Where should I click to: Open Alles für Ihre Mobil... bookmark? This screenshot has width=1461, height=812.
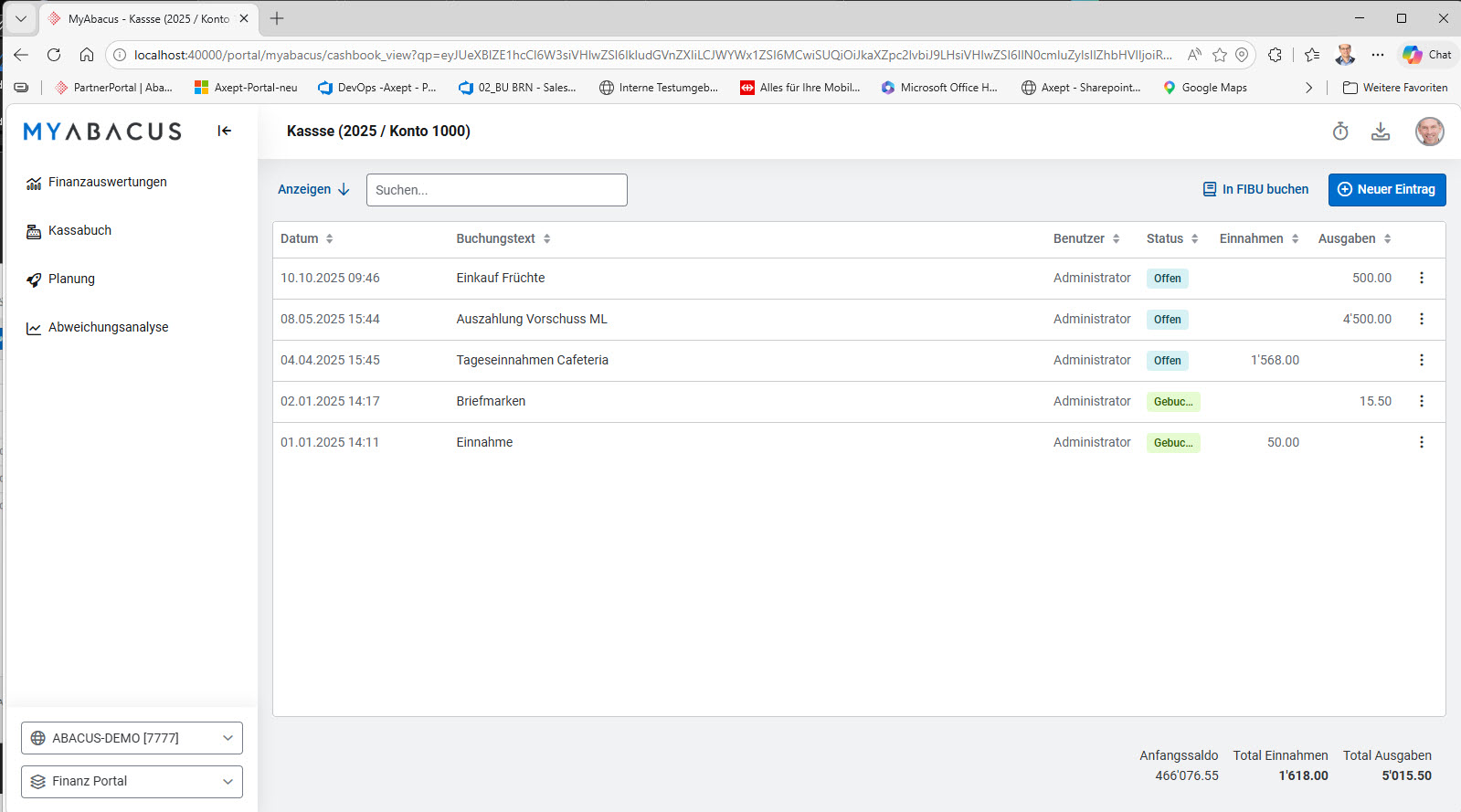[800, 88]
